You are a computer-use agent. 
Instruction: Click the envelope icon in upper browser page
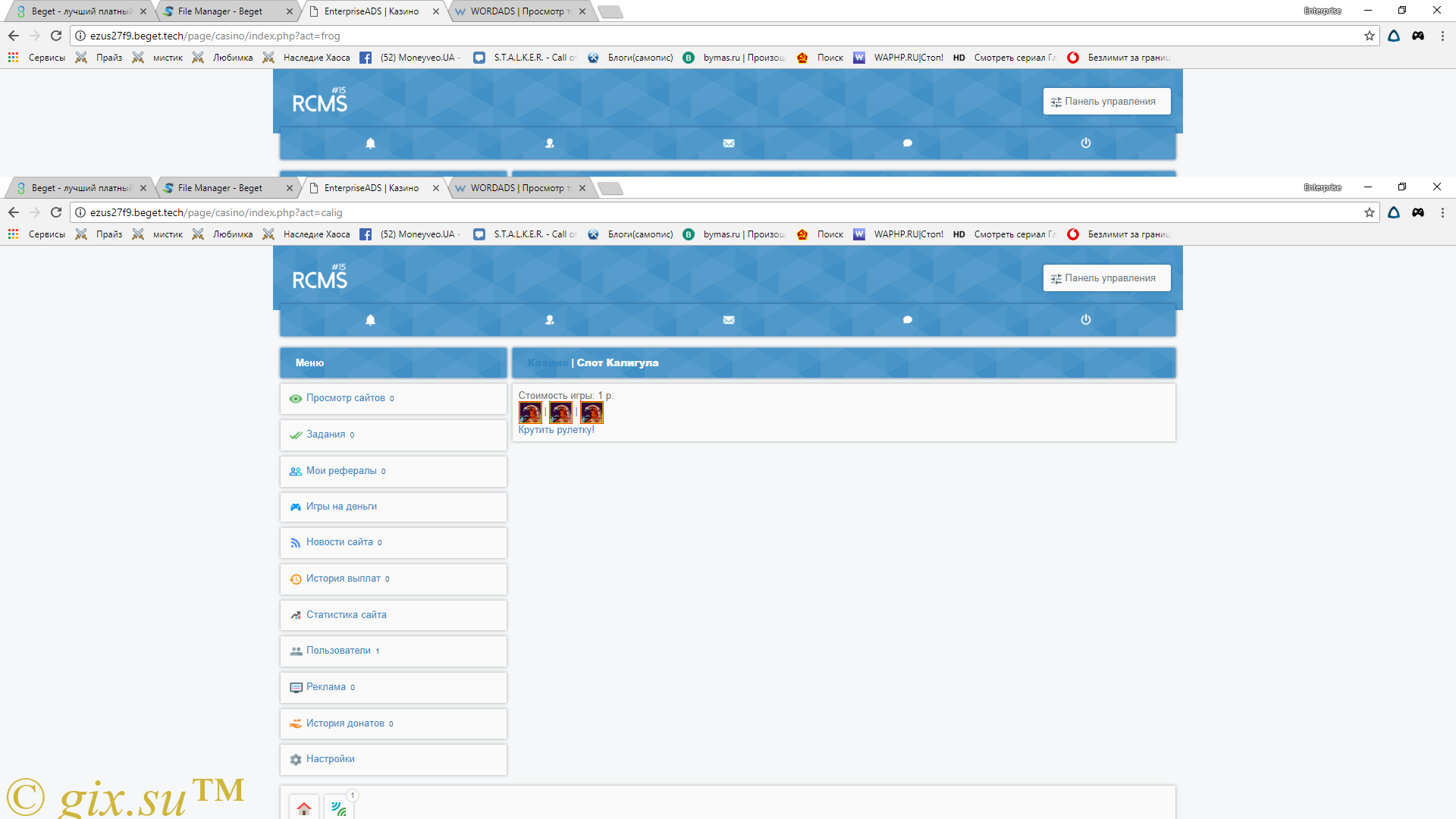point(729,143)
